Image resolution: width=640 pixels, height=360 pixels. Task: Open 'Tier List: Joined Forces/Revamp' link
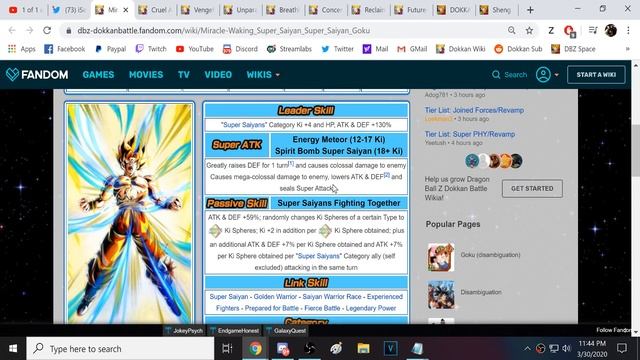[x=474, y=110]
